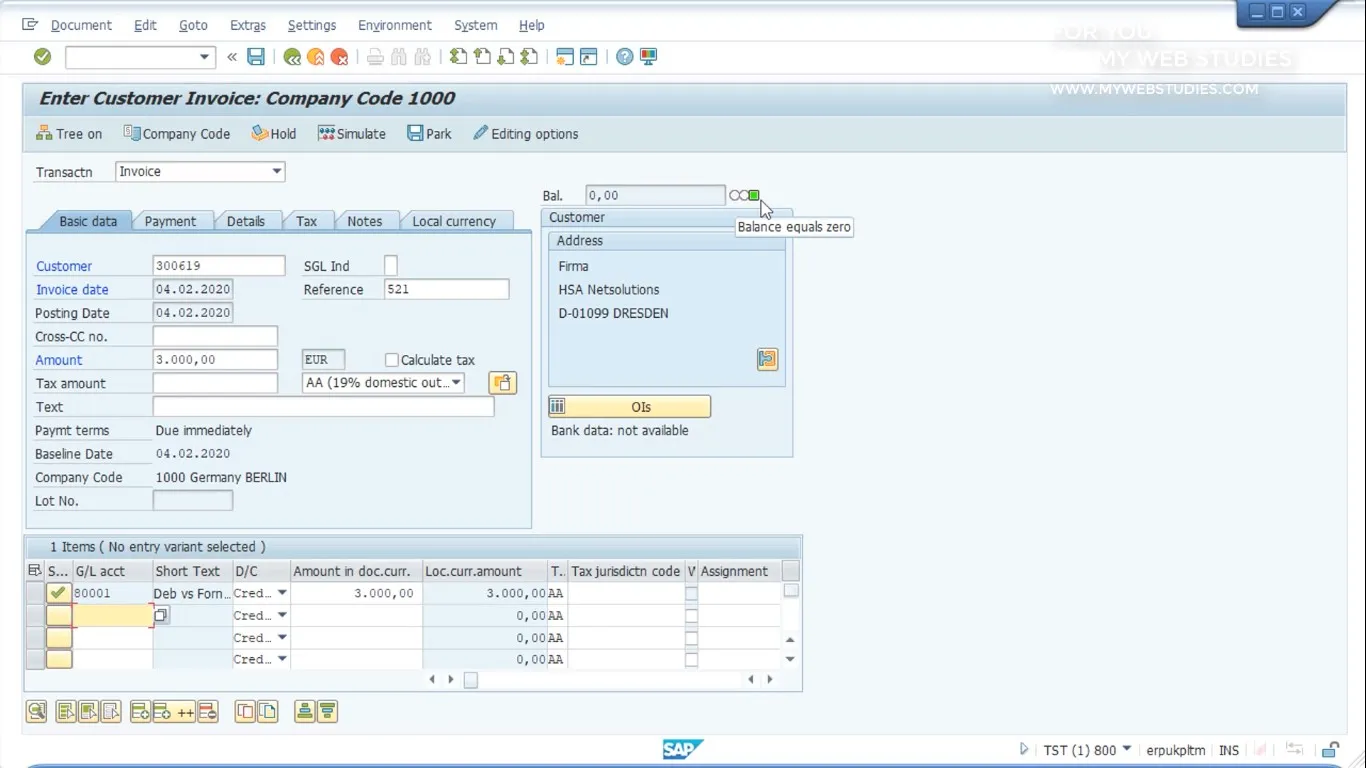
Task: Open the D/C dropdown in third row
Action: 282,638
